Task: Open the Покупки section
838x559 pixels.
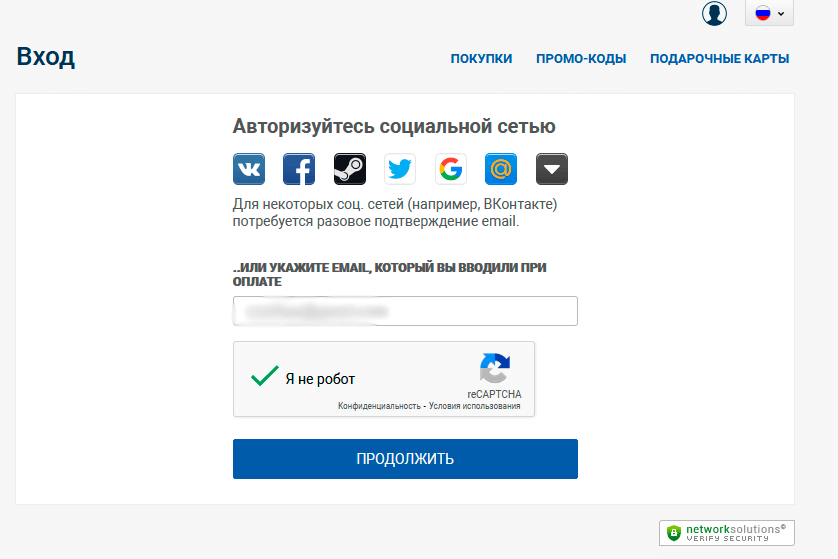Action: [481, 59]
